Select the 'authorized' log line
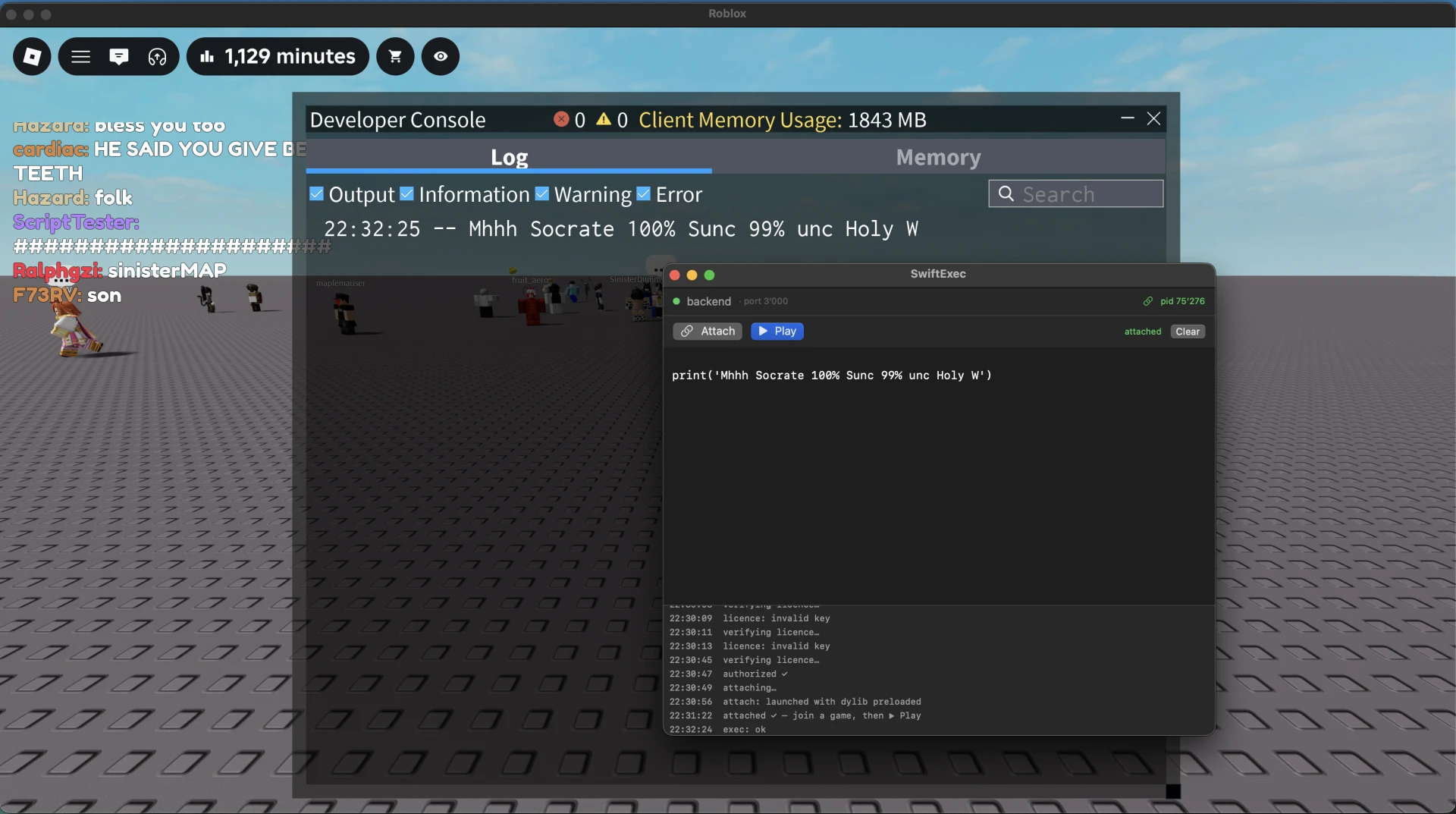This screenshot has height=814, width=1456. [729, 674]
